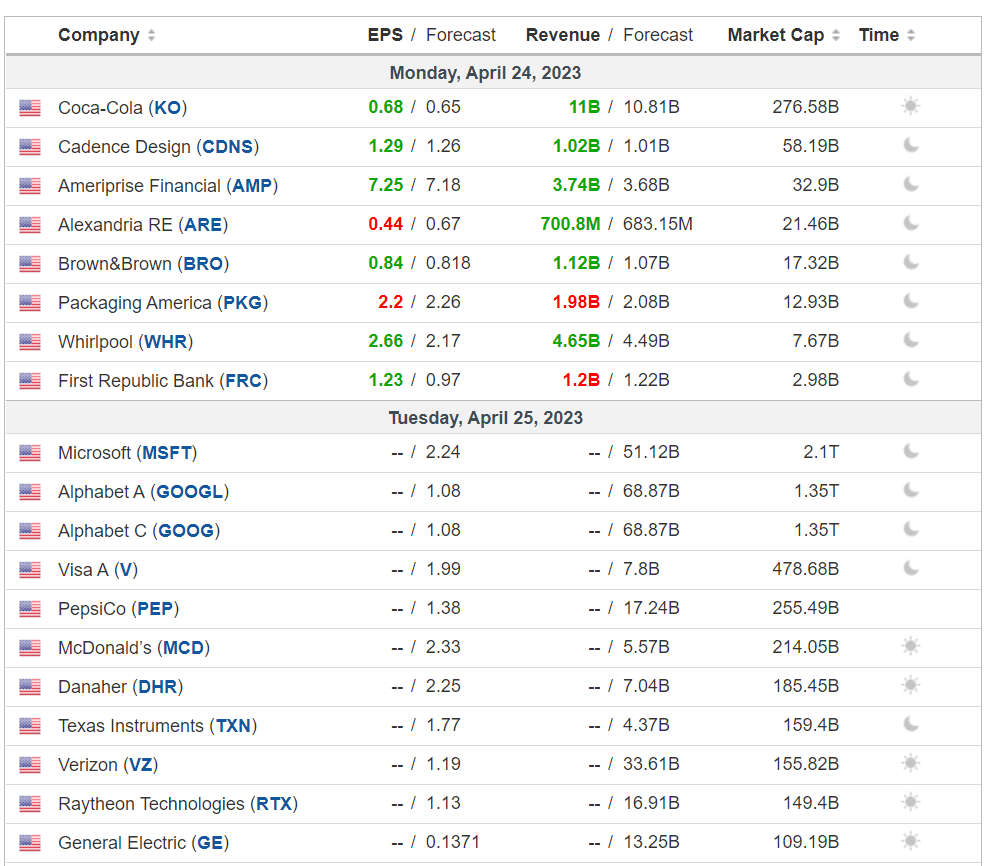Click the moon icon in Brown&Brown row
The image size is (989, 866).
(x=910, y=262)
